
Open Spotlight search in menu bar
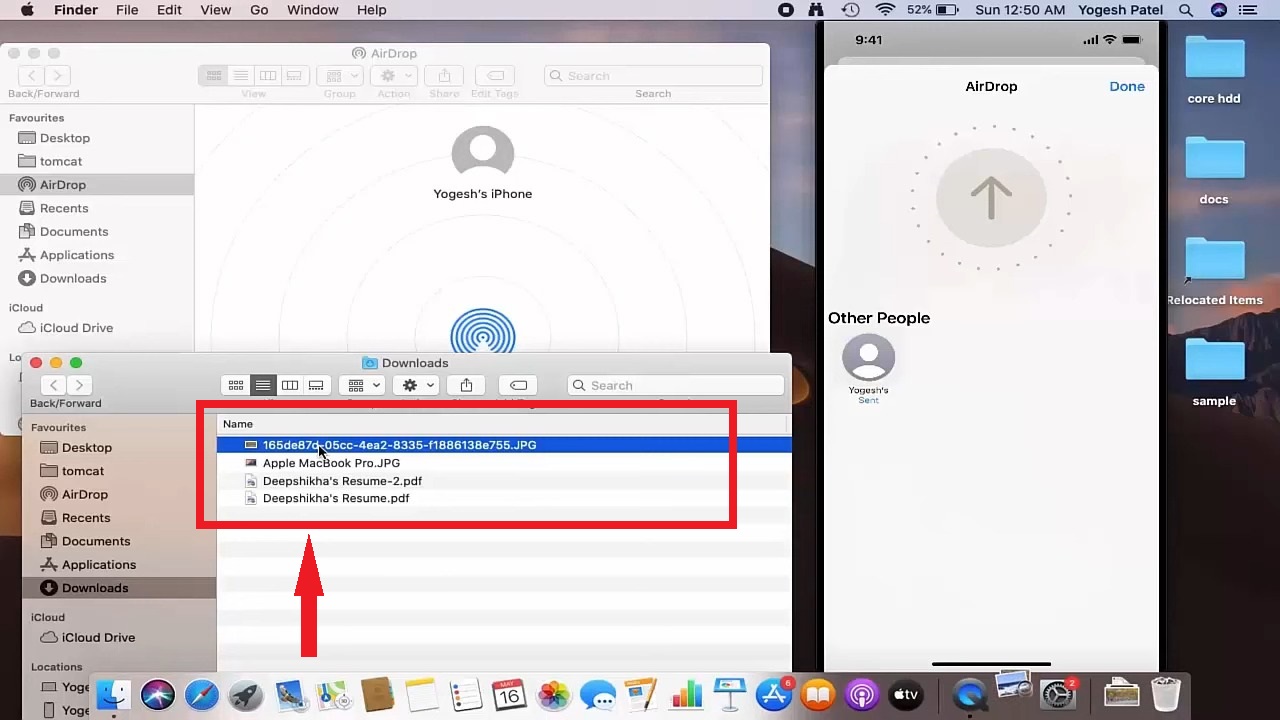point(1186,10)
